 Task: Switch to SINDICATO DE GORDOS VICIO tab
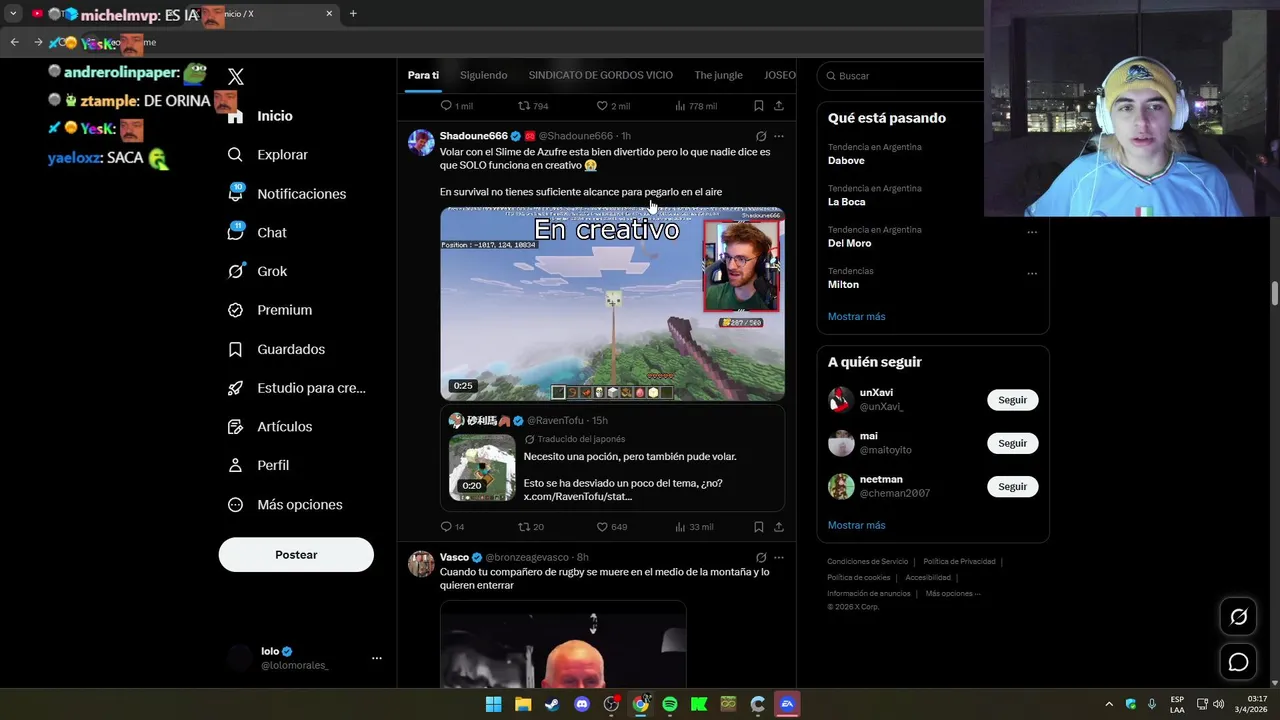600,75
